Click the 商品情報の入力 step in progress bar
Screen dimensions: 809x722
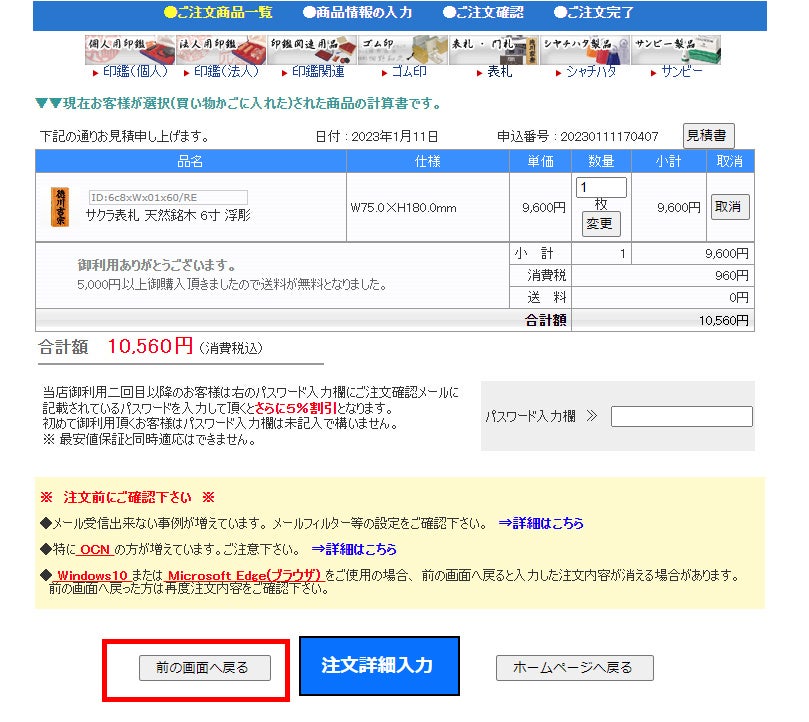pos(358,12)
